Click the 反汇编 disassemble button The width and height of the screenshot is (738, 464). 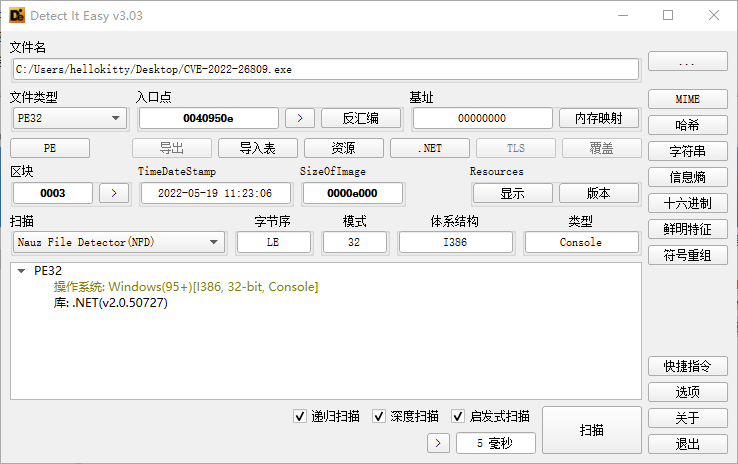pos(360,118)
